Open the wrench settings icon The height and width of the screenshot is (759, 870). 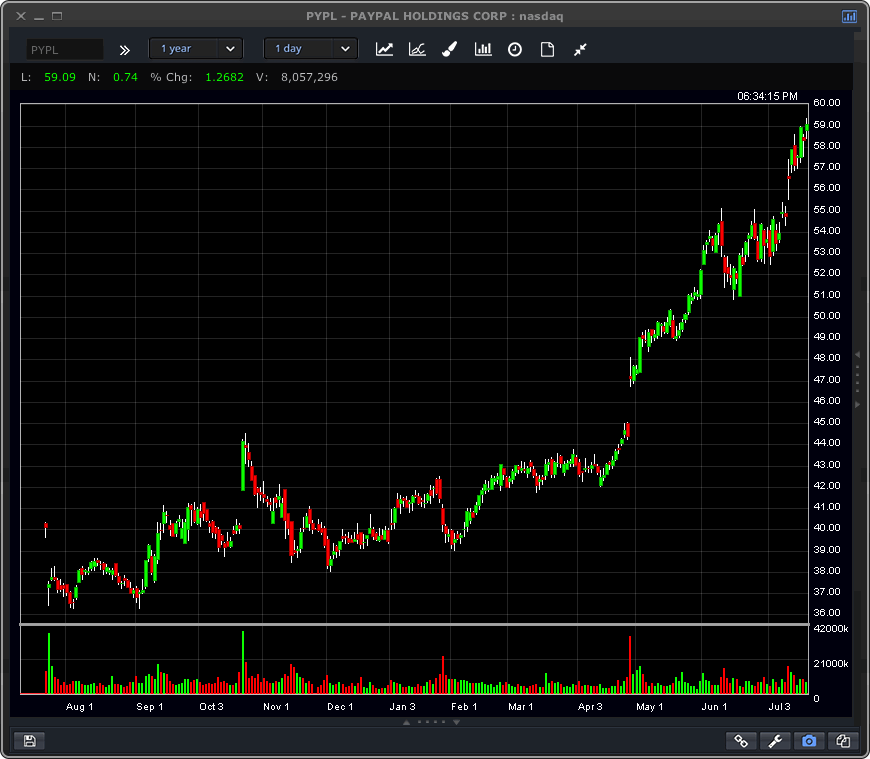coord(775,741)
